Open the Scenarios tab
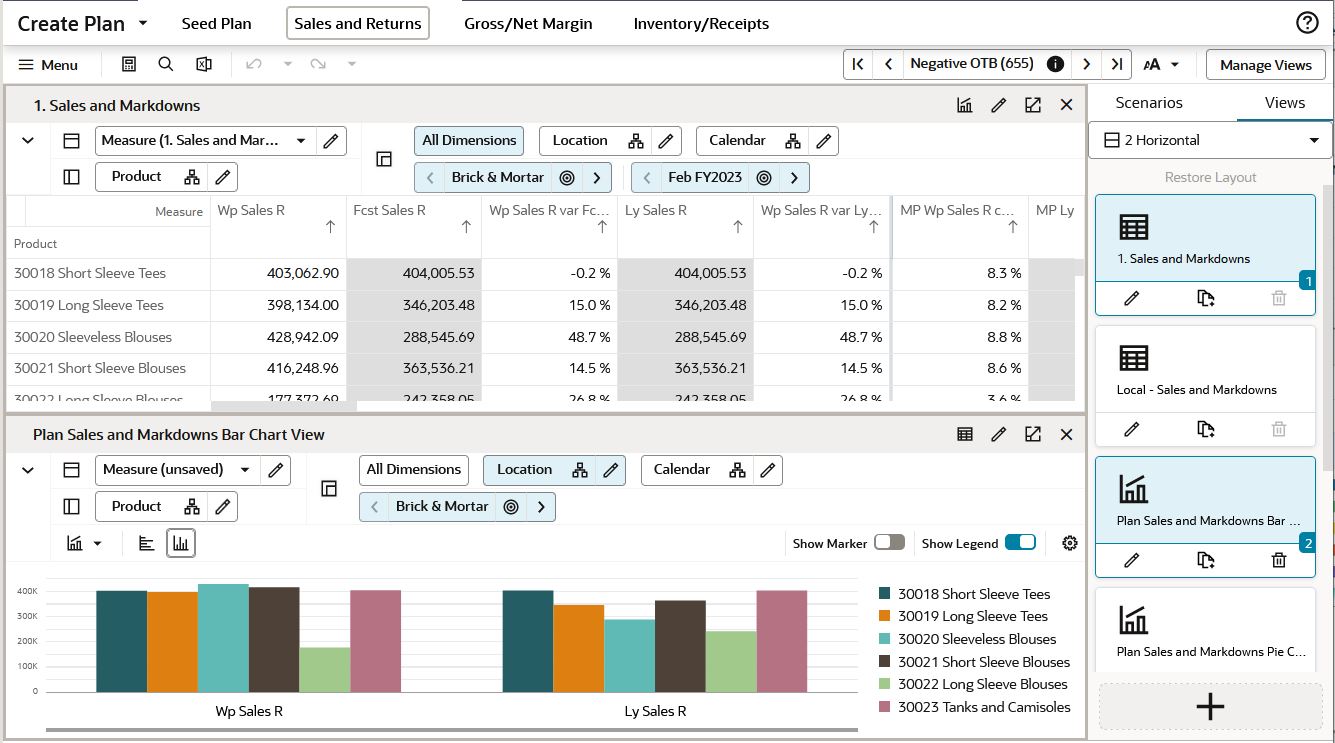This screenshot has width=1335, height=743. (x=1150, y=102)
